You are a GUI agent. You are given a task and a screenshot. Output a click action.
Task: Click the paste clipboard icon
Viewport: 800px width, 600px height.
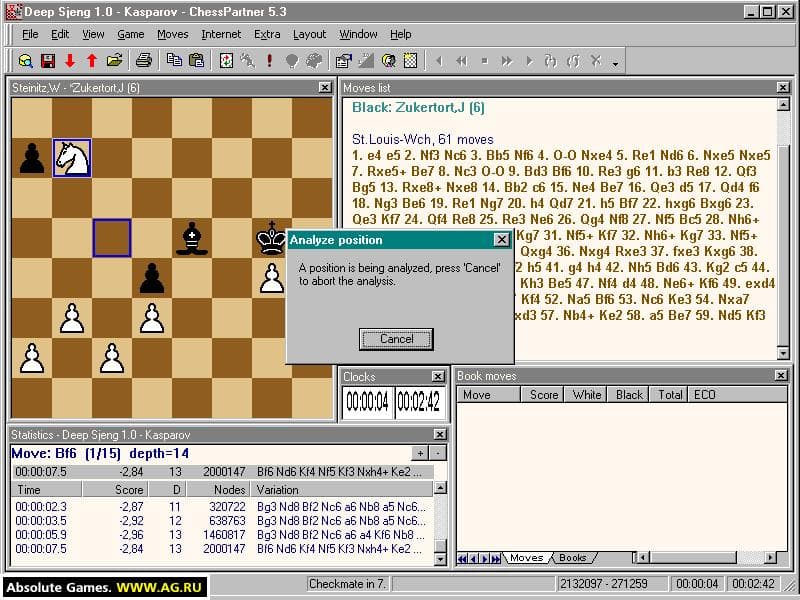click(196, 61)
